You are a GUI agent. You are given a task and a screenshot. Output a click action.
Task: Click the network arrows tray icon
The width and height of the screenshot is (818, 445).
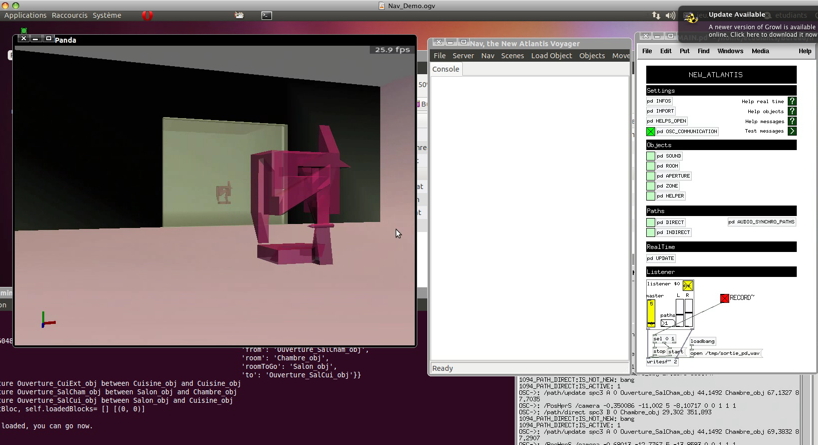pos(656,16)
